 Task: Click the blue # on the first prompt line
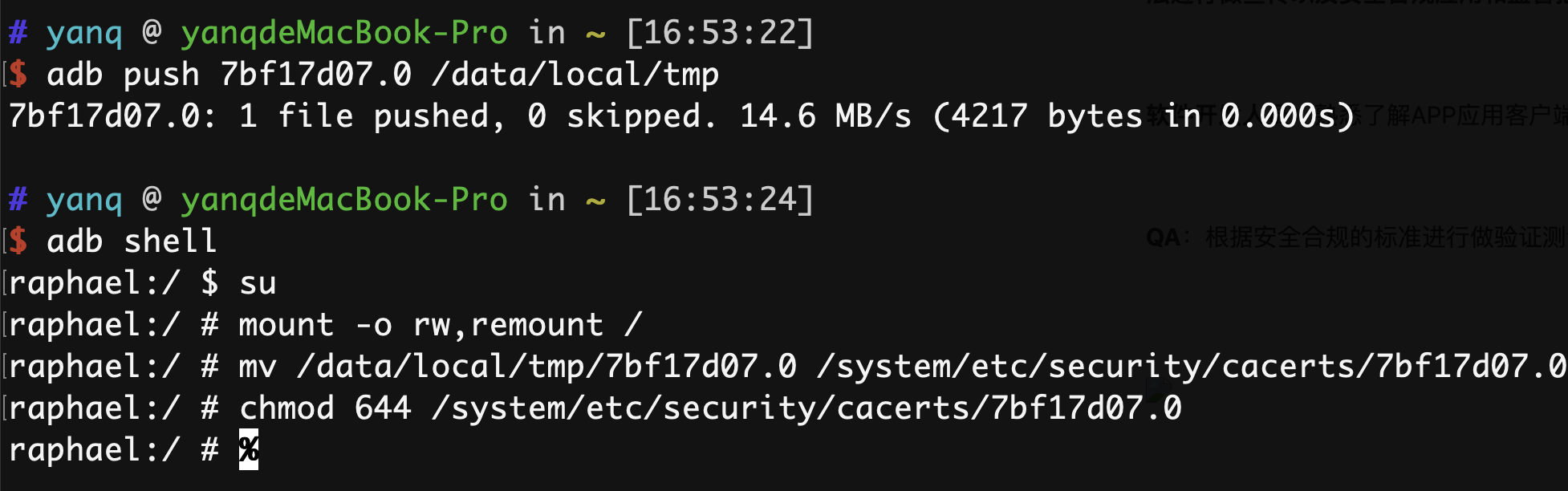[18, 33]
